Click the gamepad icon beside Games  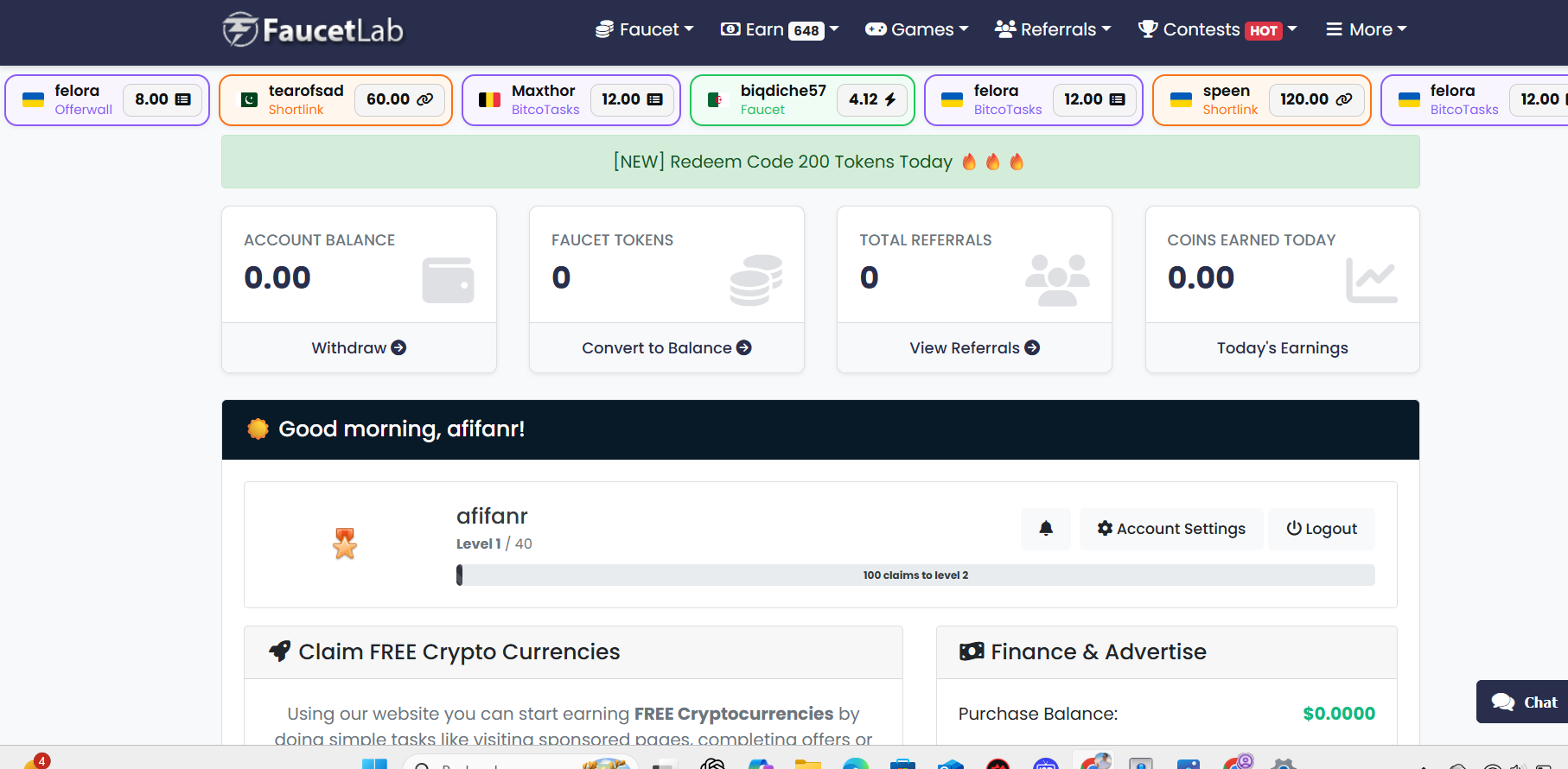click(876, 29)
